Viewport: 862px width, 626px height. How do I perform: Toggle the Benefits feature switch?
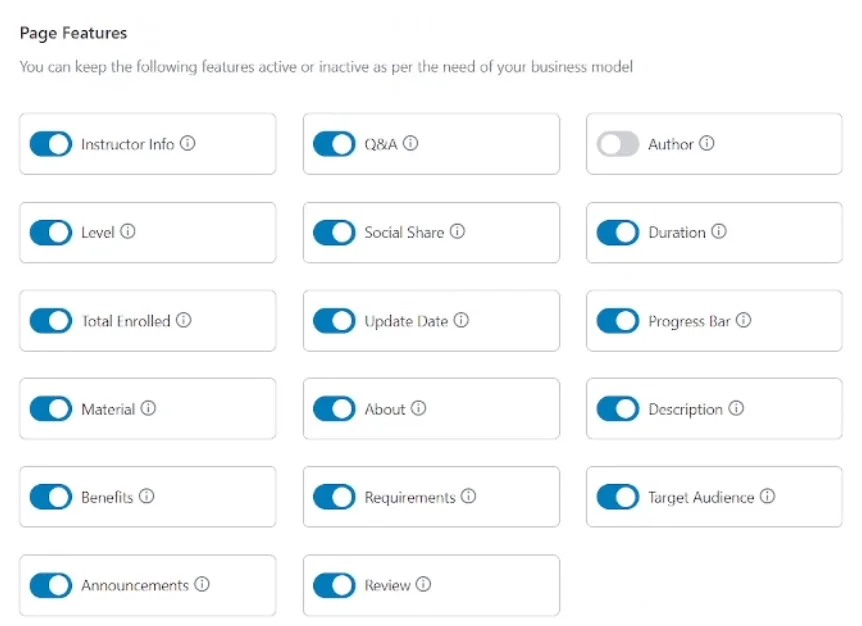[x=50, y=497]
